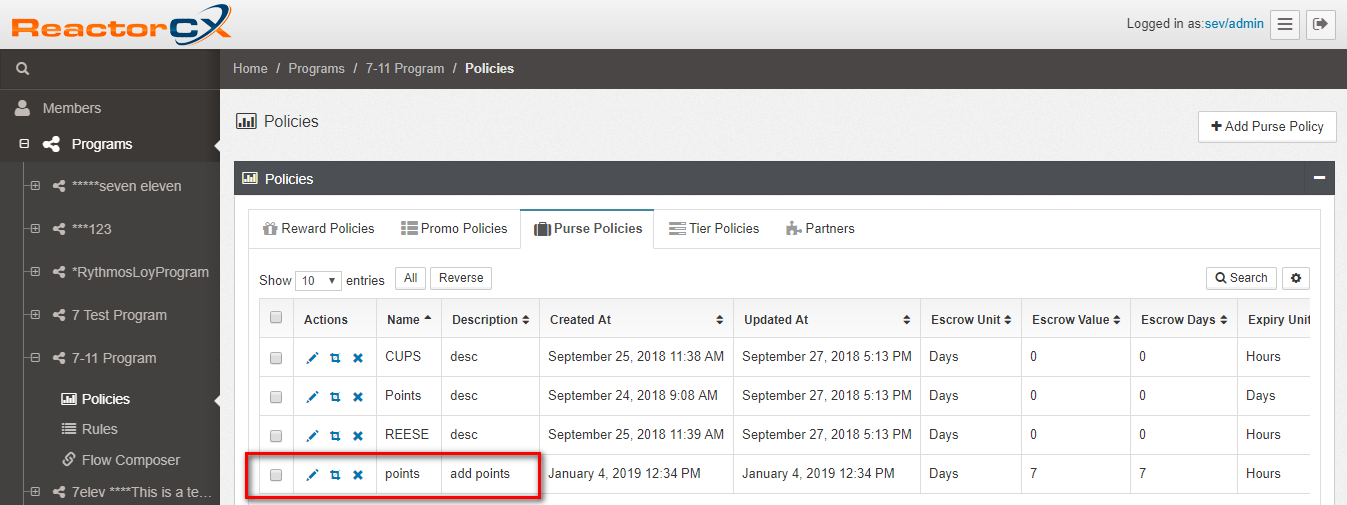Image resolution: width=1347 pixels, height=505 pixels.
Task: Check the box for the REESE policy
Action: pyautogui.click(x=276, y=435)
